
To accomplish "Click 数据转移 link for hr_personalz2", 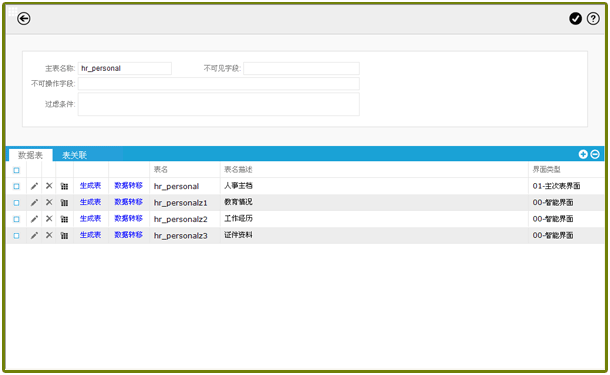I will 128,219.
